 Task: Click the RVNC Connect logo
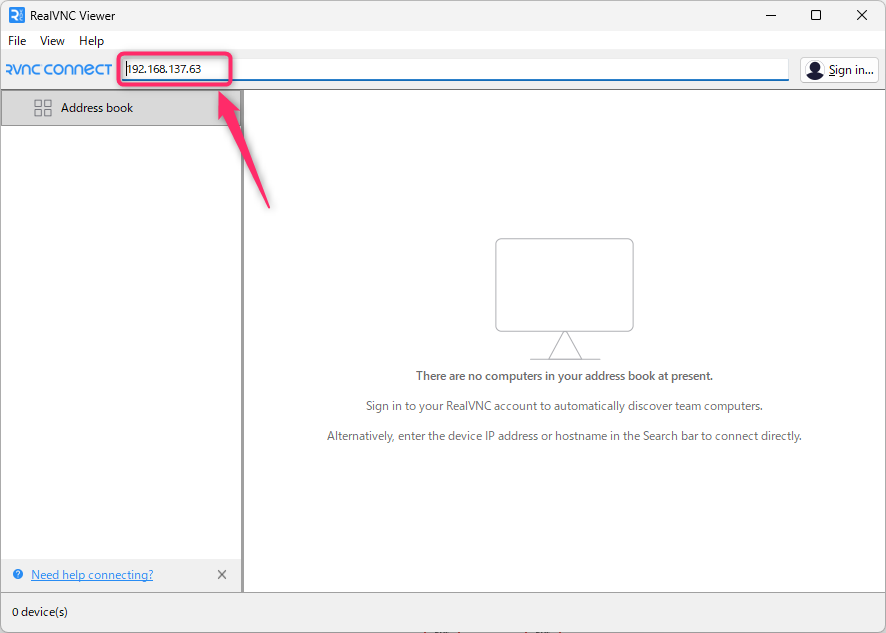[x=58, y=70]
